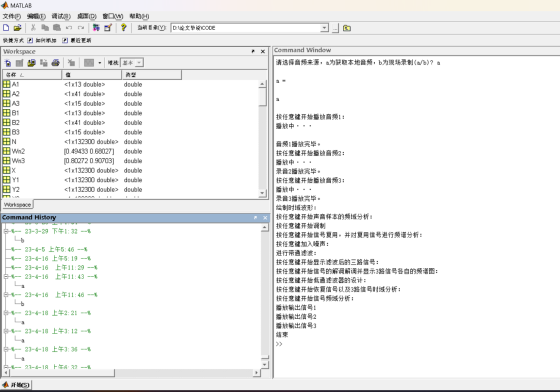Save workspace icon in Workspace toolbar
560x392 pixels.
(x=44, y=63)
